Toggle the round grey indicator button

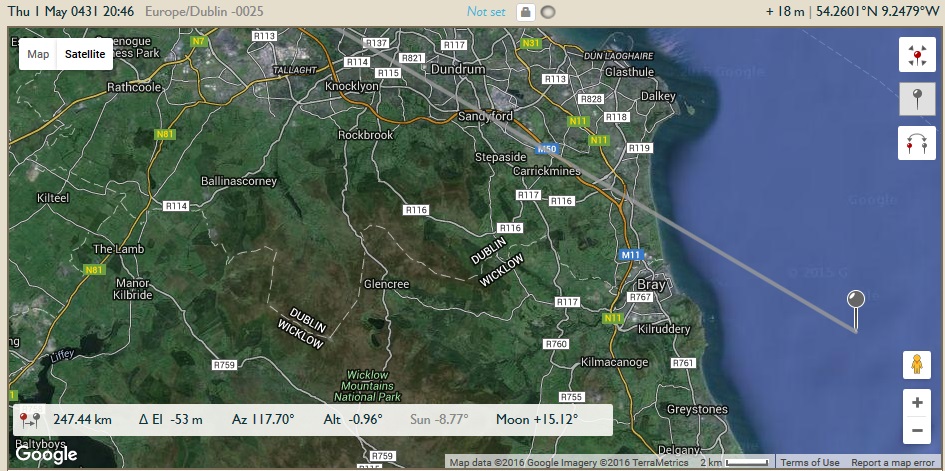click(x=547, y=12)
